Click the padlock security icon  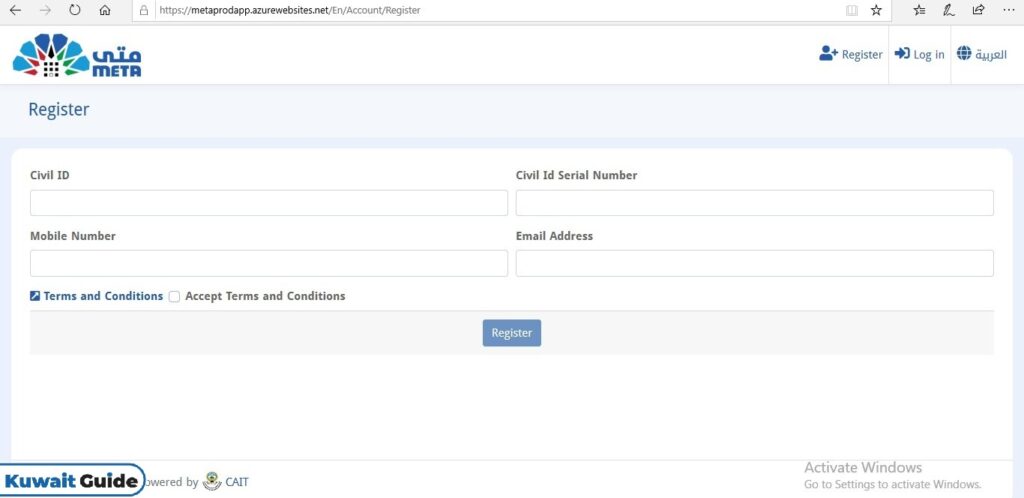tap(144, 10)
